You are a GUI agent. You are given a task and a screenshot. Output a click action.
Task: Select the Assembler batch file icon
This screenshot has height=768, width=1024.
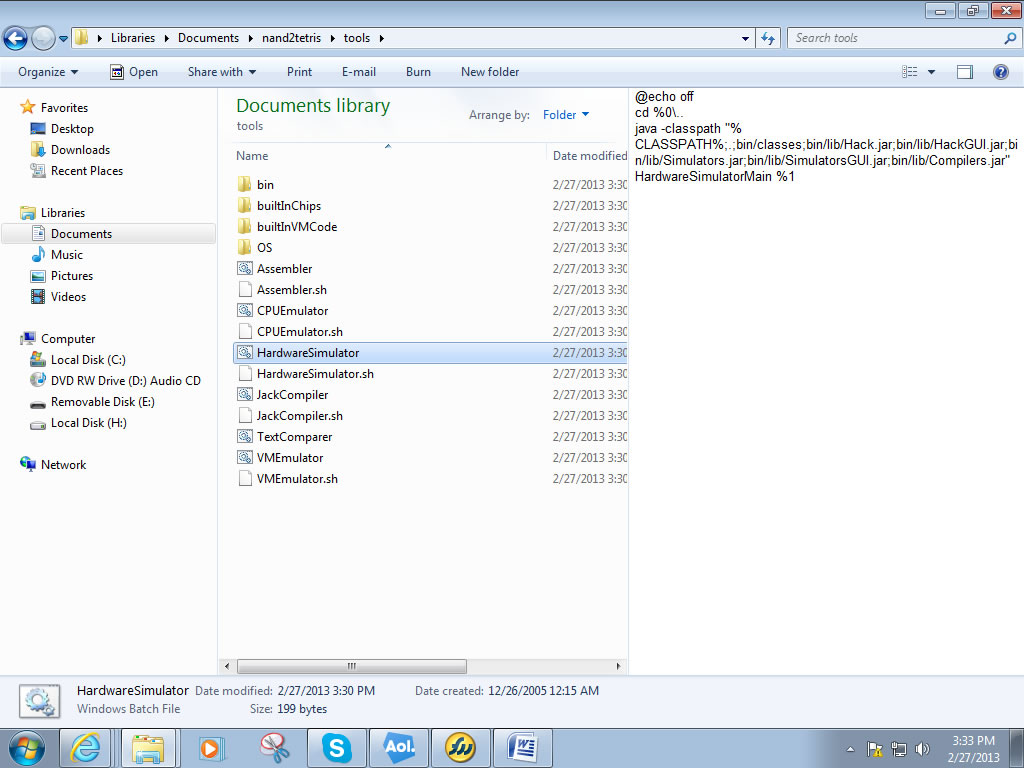pyautogui.click(x=245, y=269)
